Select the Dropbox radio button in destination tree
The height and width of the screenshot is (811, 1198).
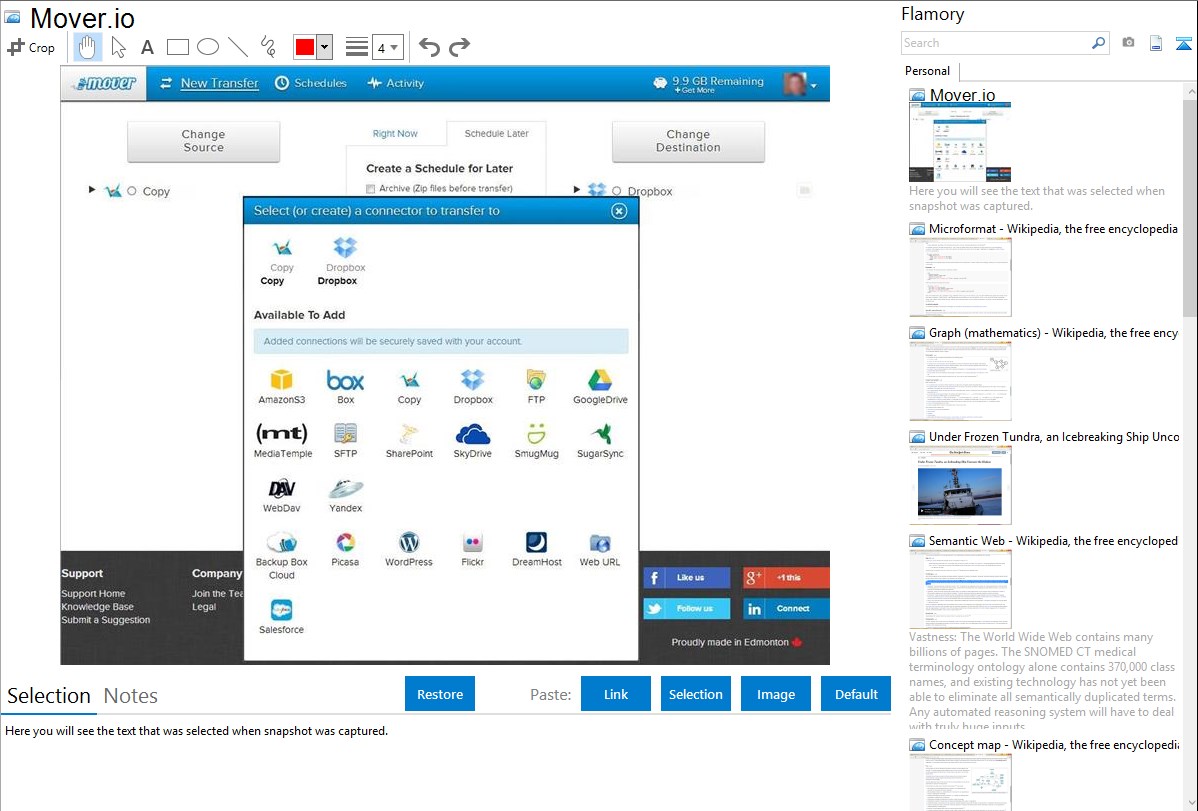click(617, 191)
